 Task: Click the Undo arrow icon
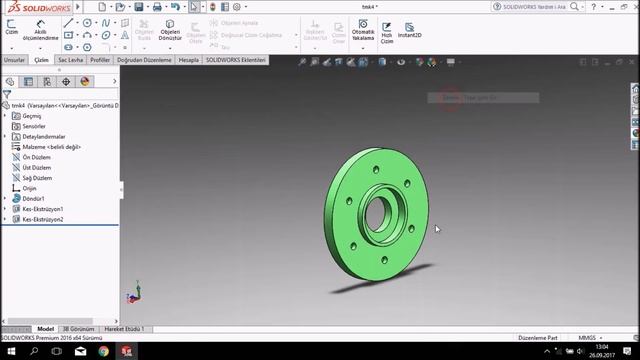[x=175, y=7]
